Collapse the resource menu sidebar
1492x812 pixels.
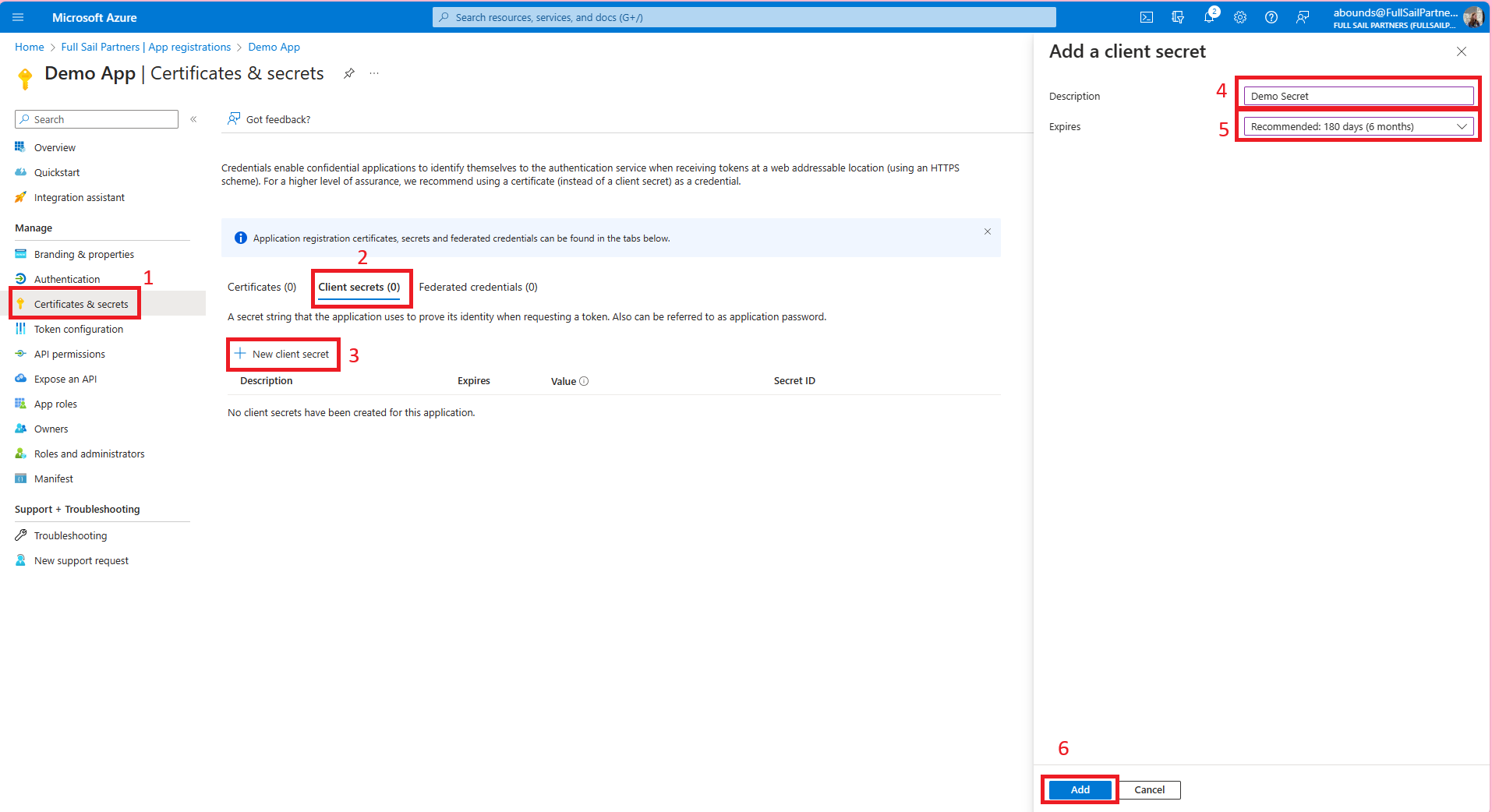193,119
